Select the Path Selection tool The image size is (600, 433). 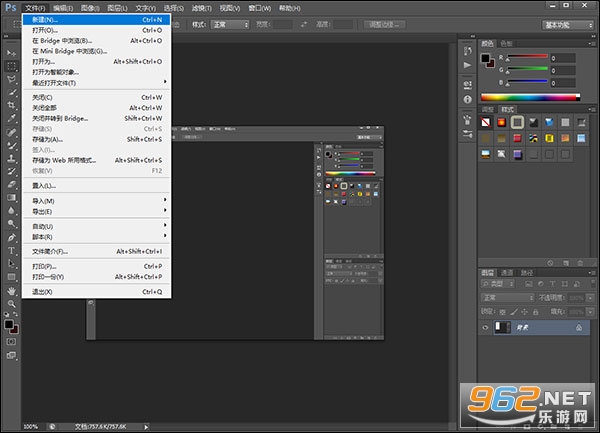tap(11, 264)
